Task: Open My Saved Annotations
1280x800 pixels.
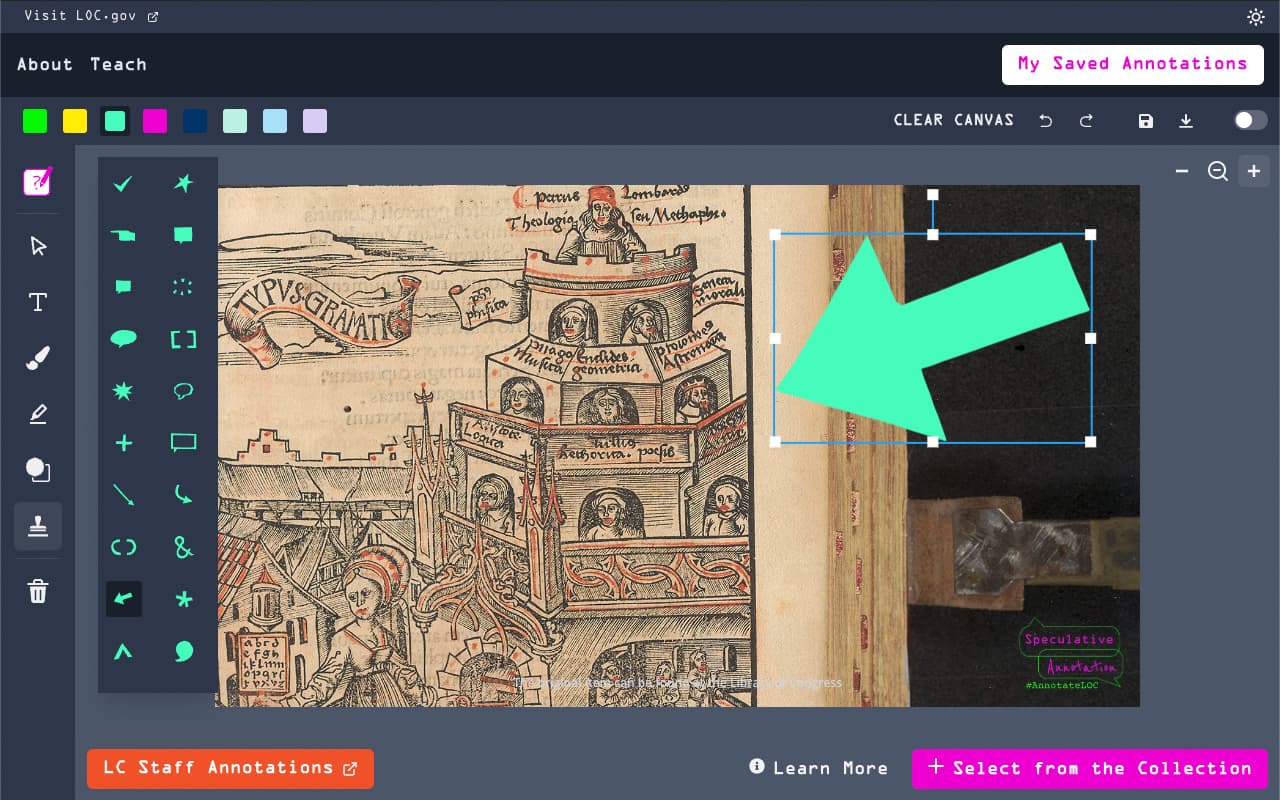Action: (1131, 64)
